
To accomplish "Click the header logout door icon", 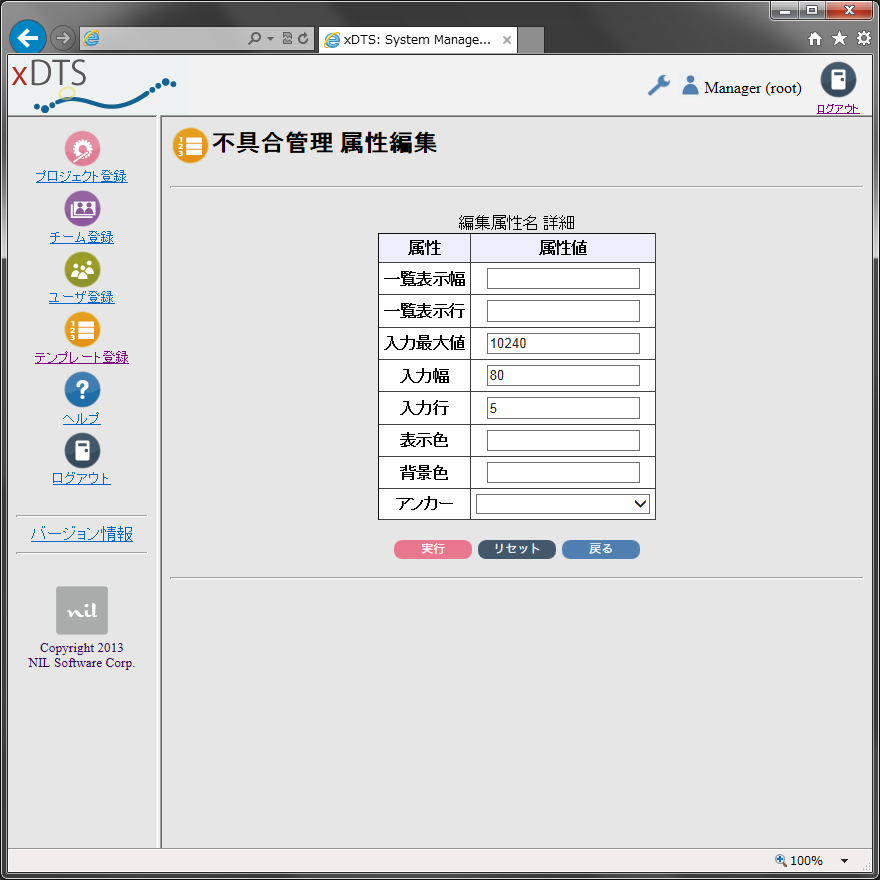I will point(838,80).
